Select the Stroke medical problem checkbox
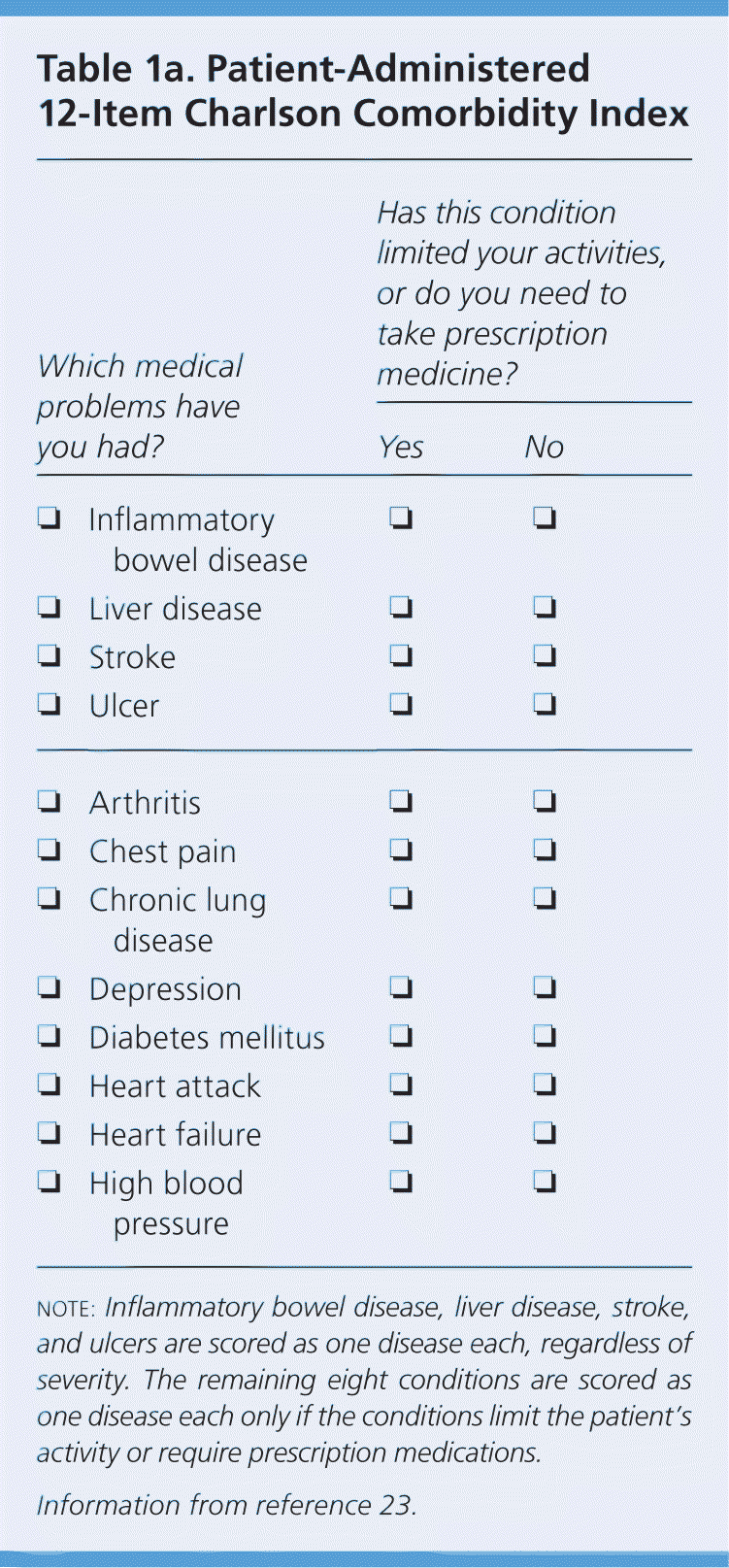The width and height of the screenshot is (729, 1568). click(x=50, y=657)
